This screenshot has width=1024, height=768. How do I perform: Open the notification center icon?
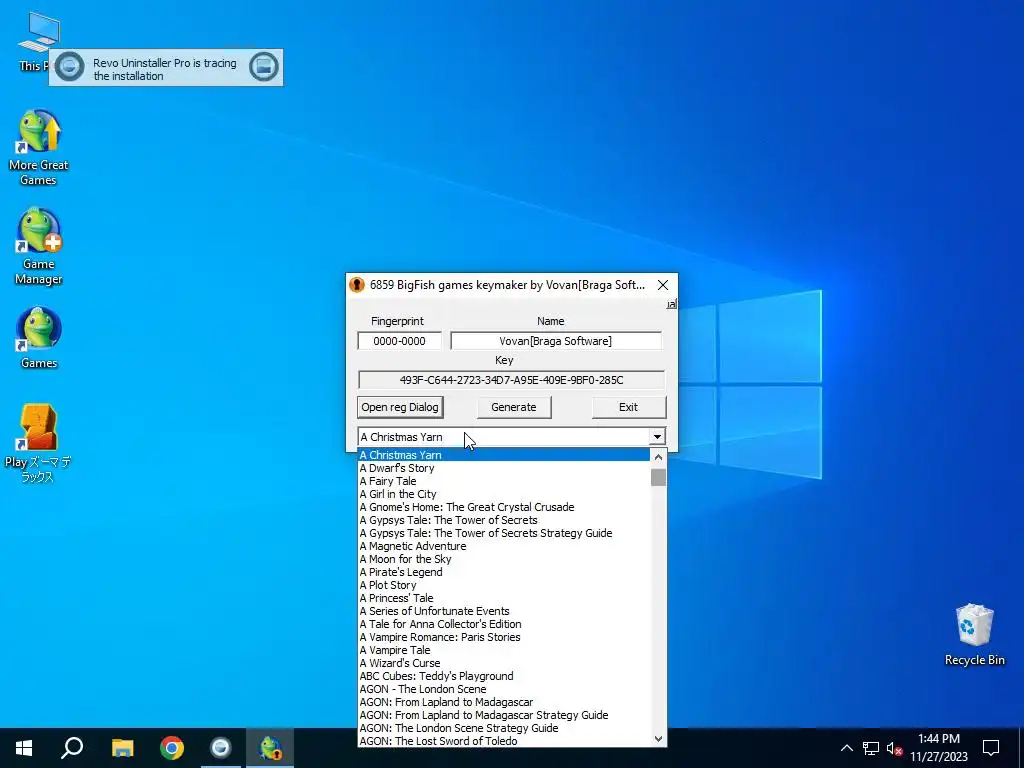(x=991, y=748)
